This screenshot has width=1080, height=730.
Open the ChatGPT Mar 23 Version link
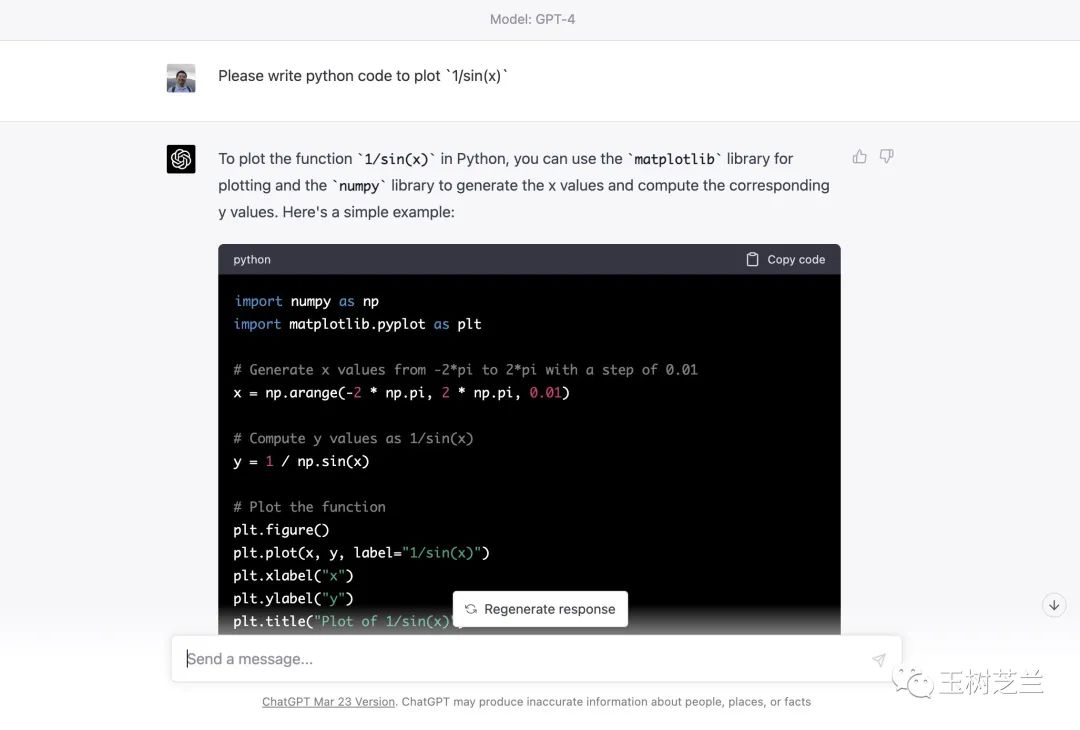(328, 702)
